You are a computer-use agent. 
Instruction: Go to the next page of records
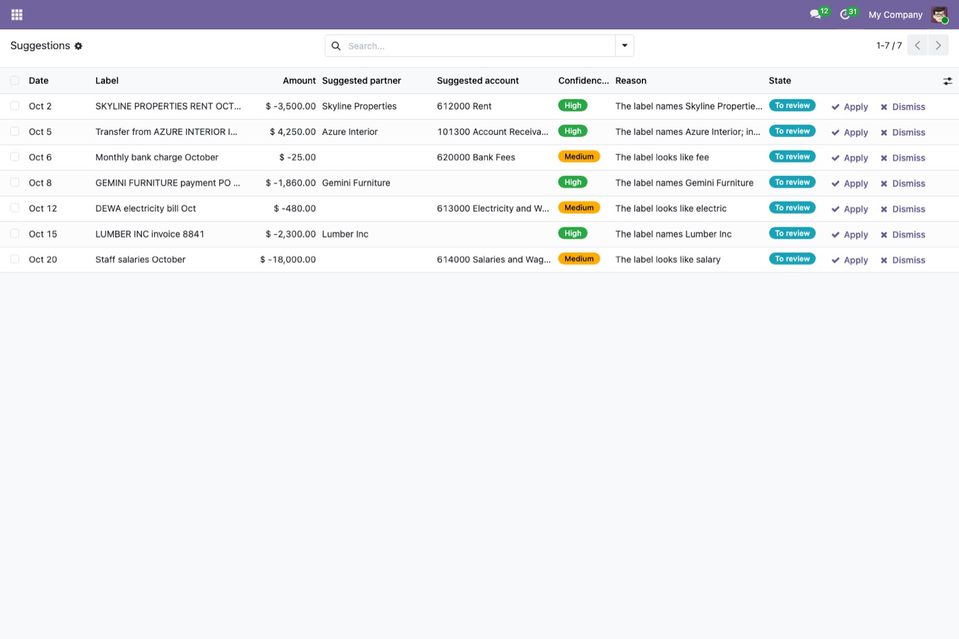(x=938, y=45)
